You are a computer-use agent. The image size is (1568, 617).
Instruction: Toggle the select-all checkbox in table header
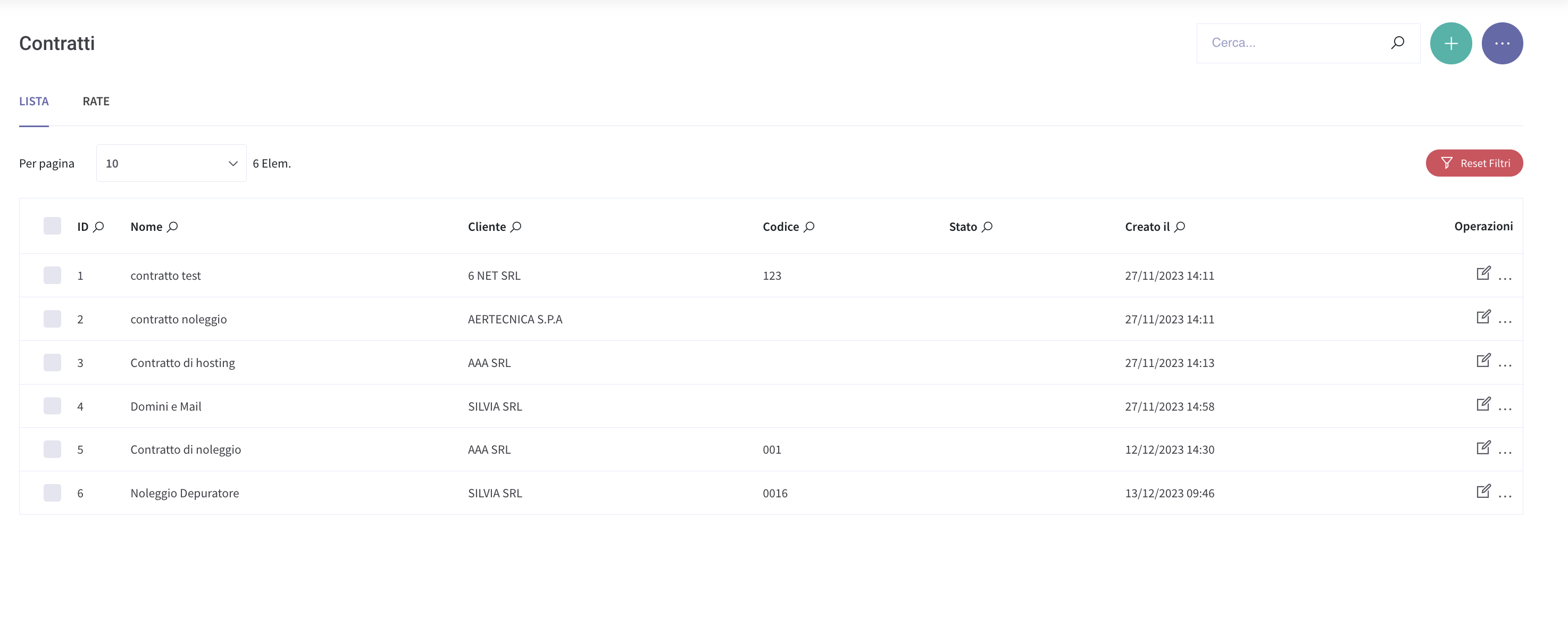52,226
